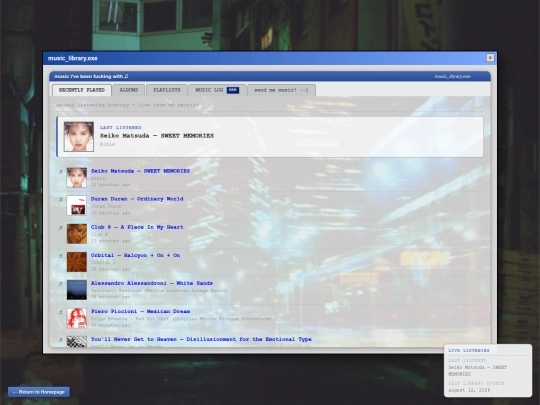Click the Last Listened title 'Seiko Matsuda – SWEET MEMORIES'

[157, 136]
